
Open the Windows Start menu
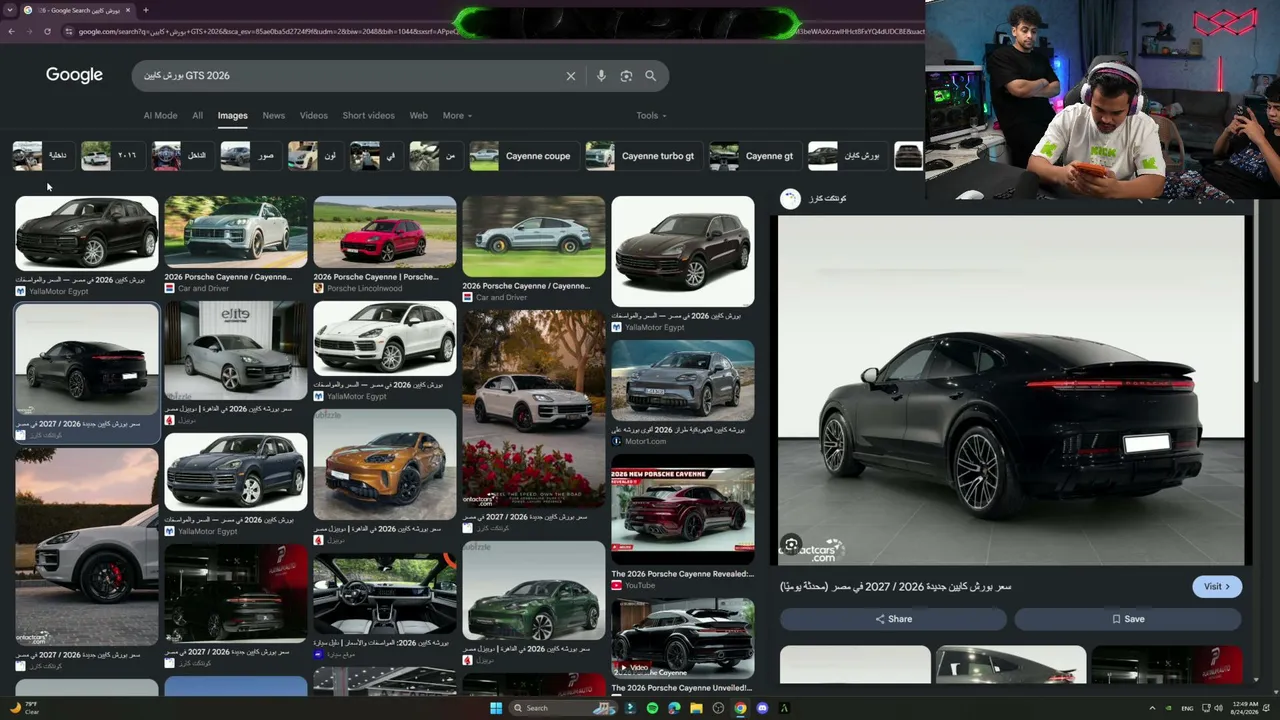click(x=496, y=708)
